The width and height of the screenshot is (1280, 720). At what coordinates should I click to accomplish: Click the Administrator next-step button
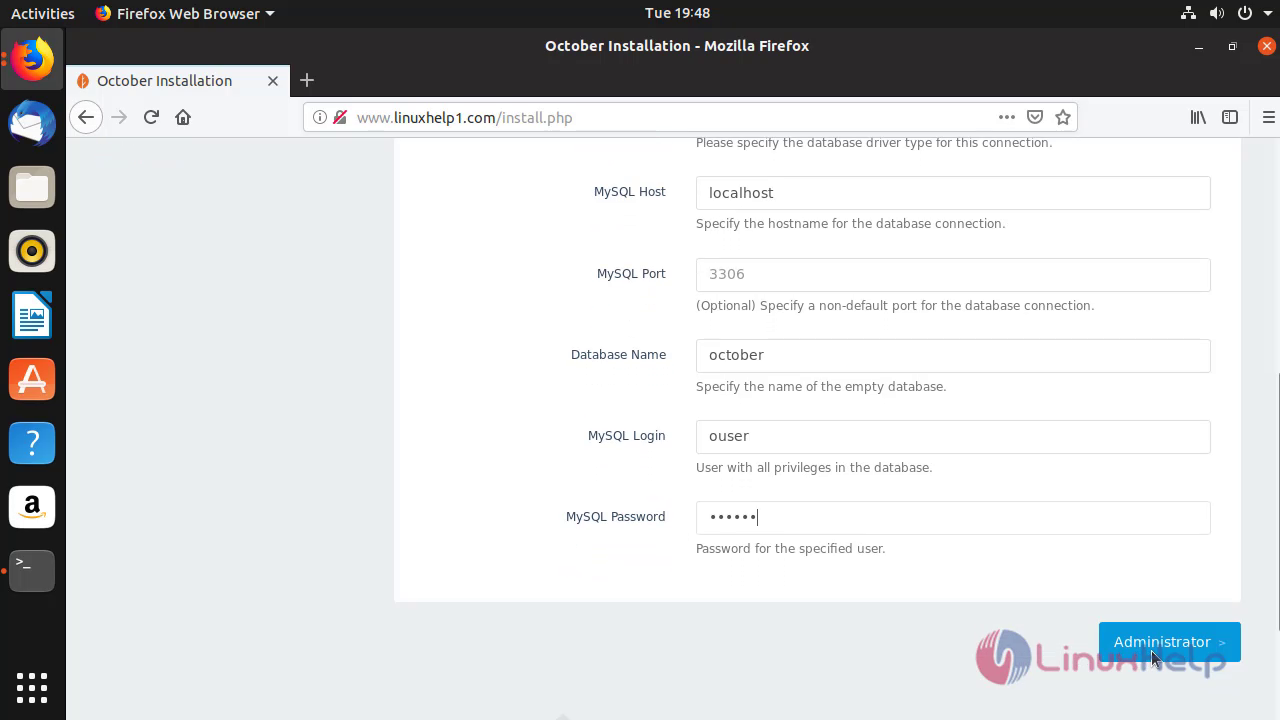coord(1169,642)
